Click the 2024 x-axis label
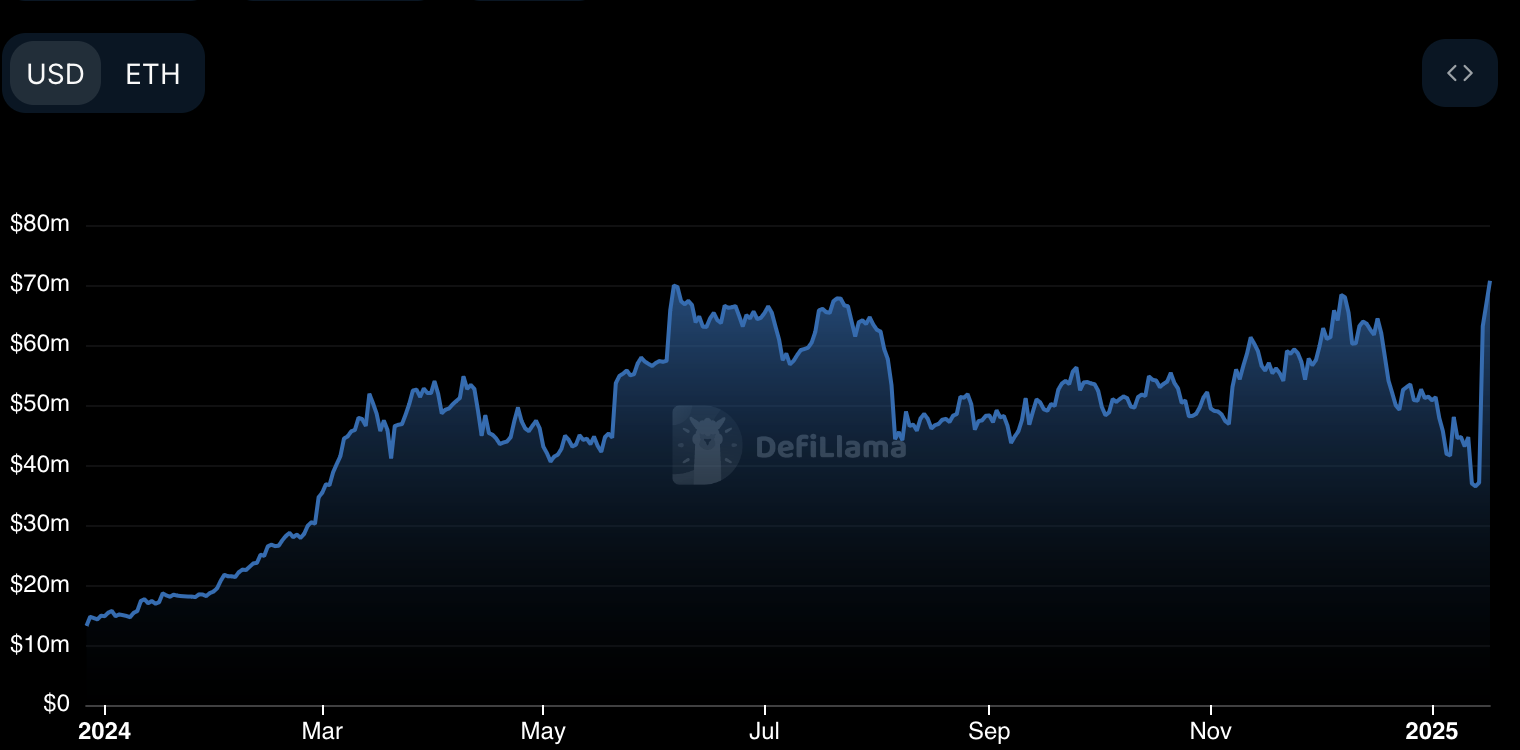Viewport: 1520px width, 750px height. pos(104,732)
